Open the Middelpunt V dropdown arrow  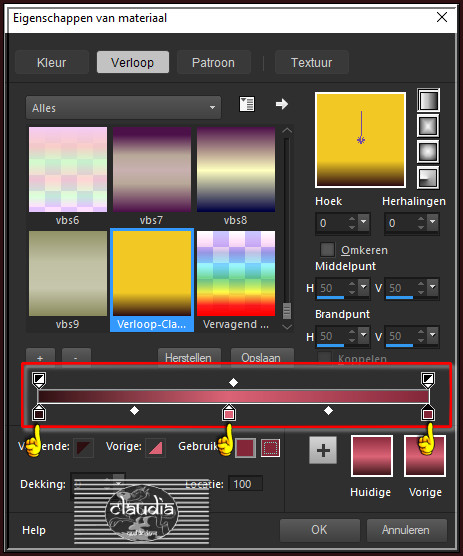(x=433, y=287)
